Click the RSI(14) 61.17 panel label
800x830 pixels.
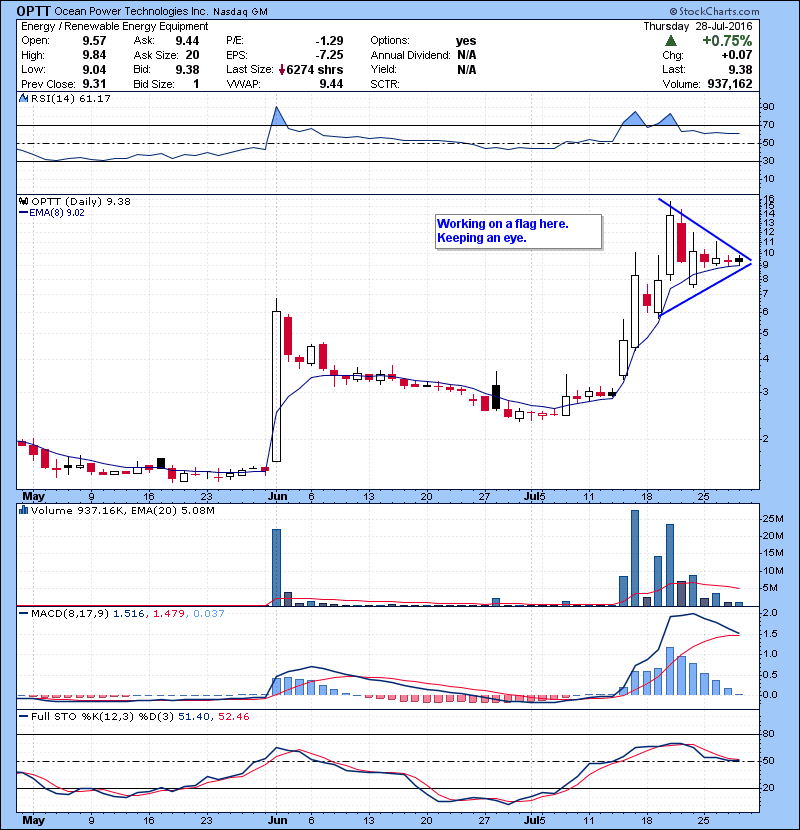pos(70,98)
